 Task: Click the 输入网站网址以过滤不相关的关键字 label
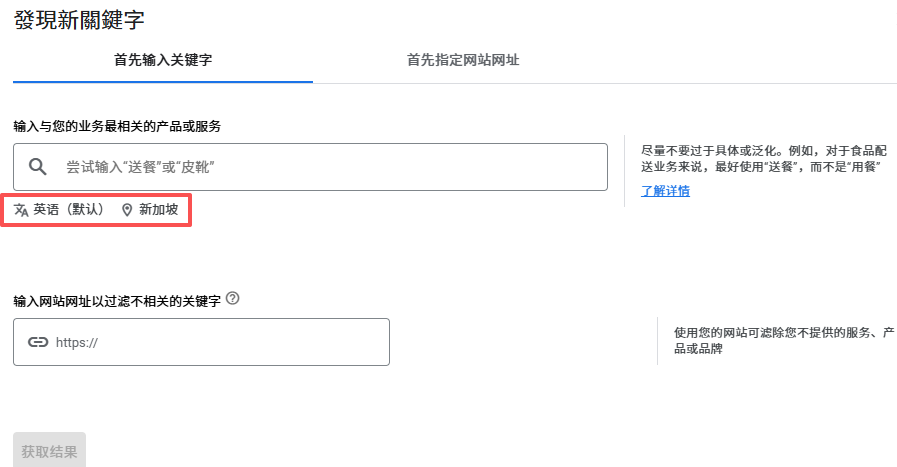[x=117, y=299]
